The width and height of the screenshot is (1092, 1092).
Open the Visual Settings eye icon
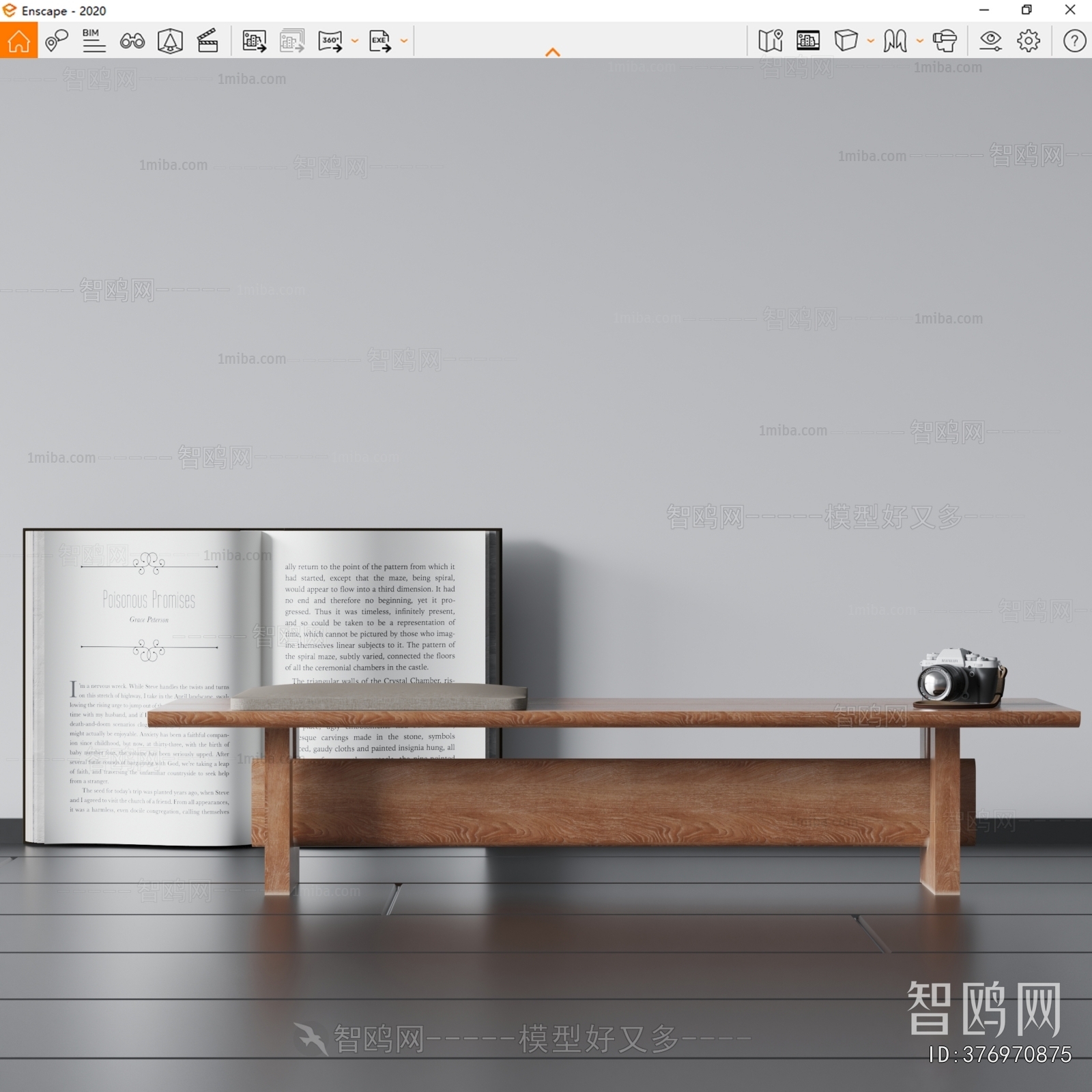990,41
